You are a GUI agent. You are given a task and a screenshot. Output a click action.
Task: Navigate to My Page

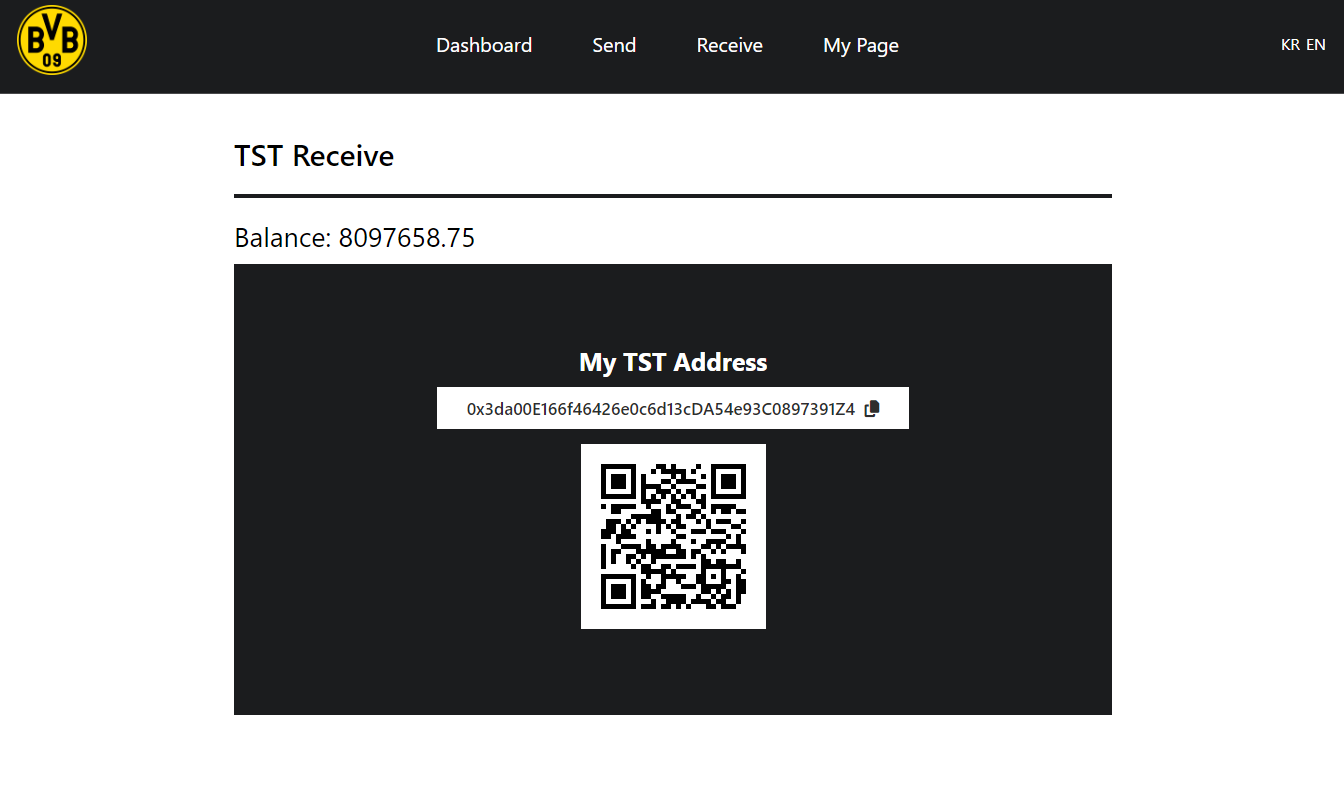click(x=861, y=46)
